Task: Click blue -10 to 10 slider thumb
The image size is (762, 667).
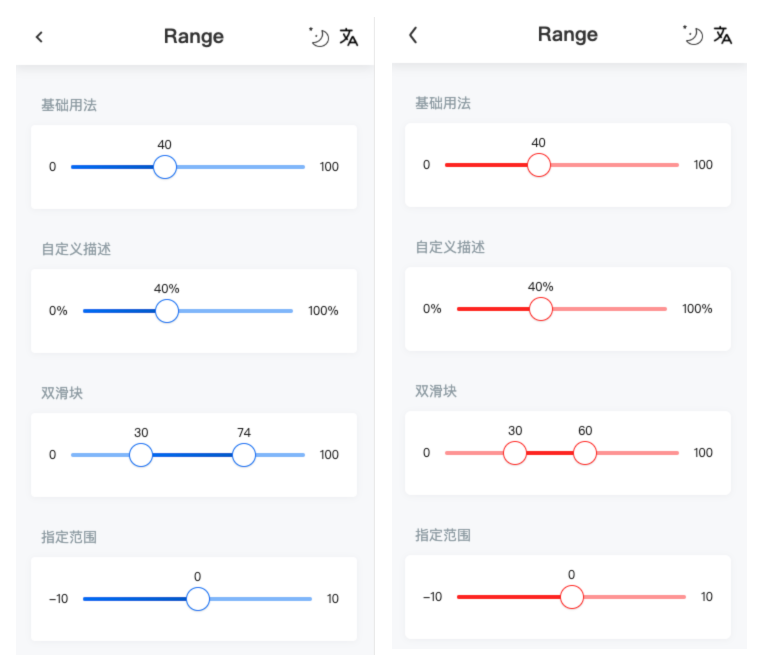Action: [198, 599]
